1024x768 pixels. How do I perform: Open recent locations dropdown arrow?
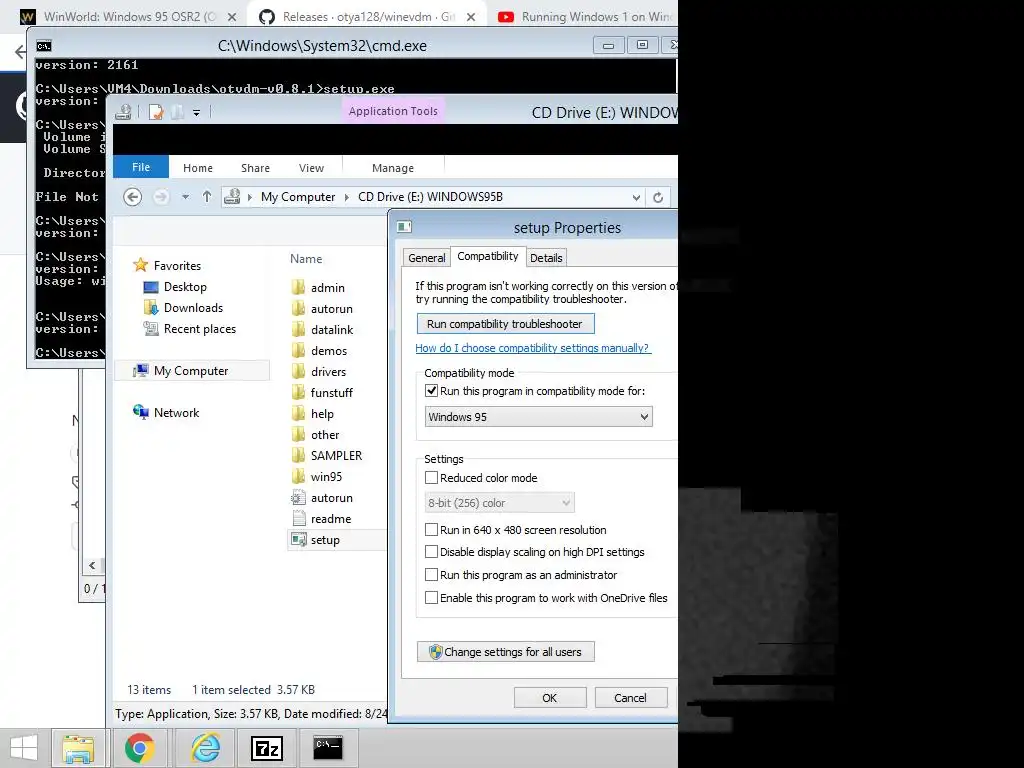click(185, 197)
